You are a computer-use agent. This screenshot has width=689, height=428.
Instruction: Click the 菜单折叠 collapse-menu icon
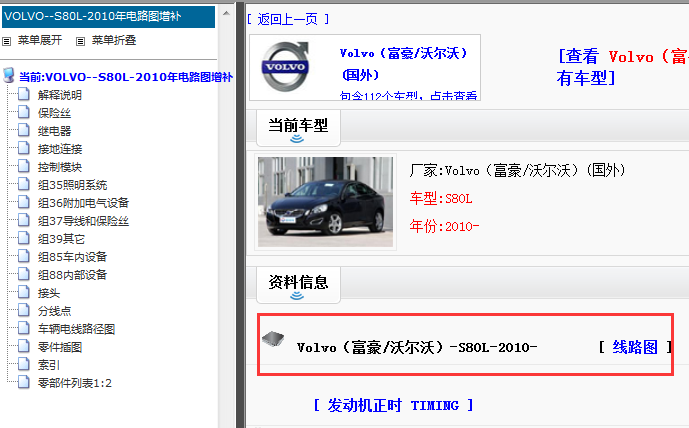click(x=80, y=41)
